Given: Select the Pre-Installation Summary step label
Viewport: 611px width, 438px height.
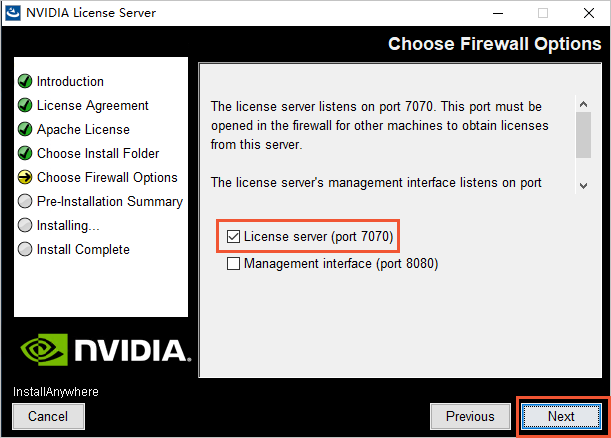Looking at the screenshot, I should click(110, 201).
